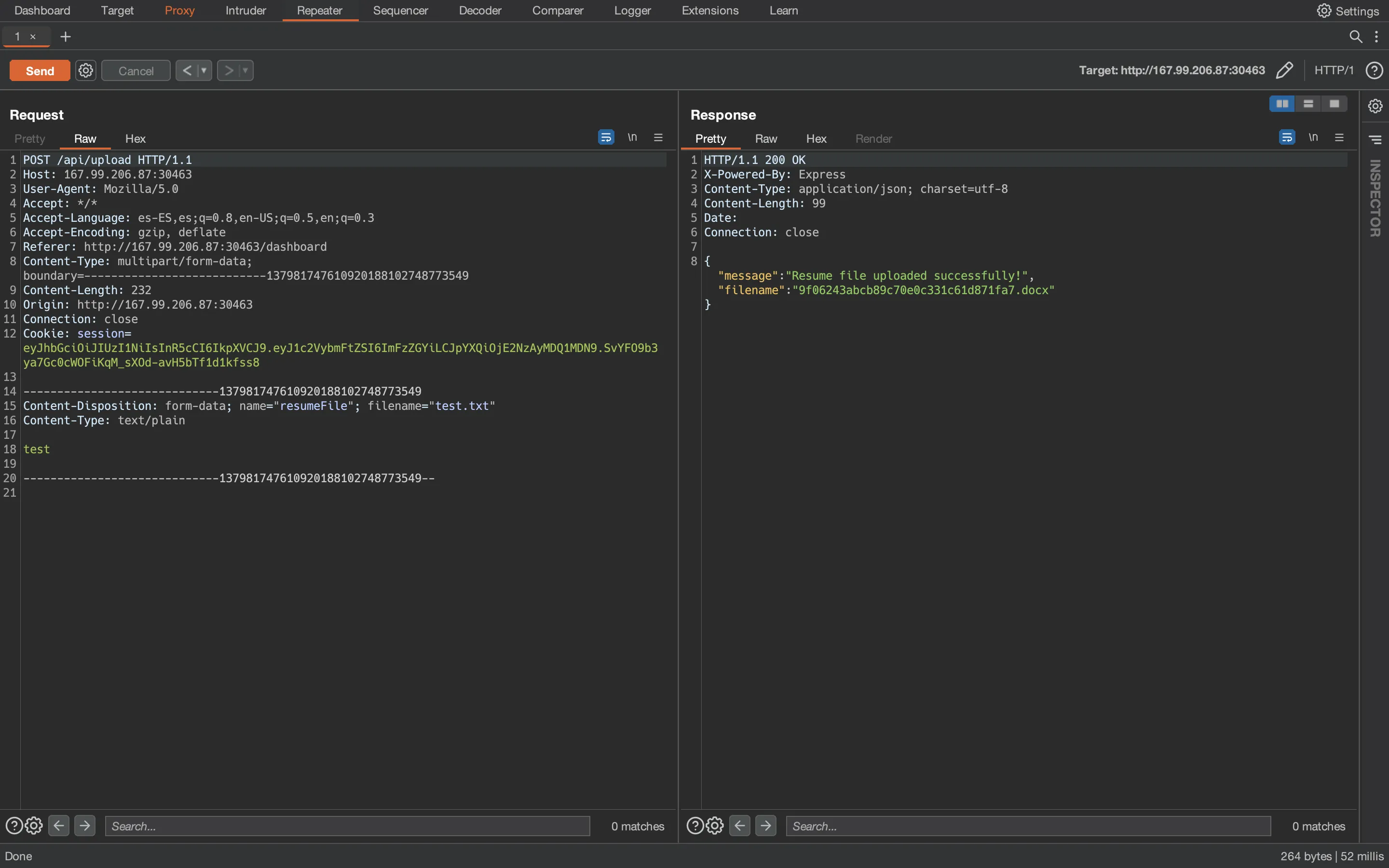Select the Proxy tab in navigation
Screen dimensions: 1389x868
179,10
